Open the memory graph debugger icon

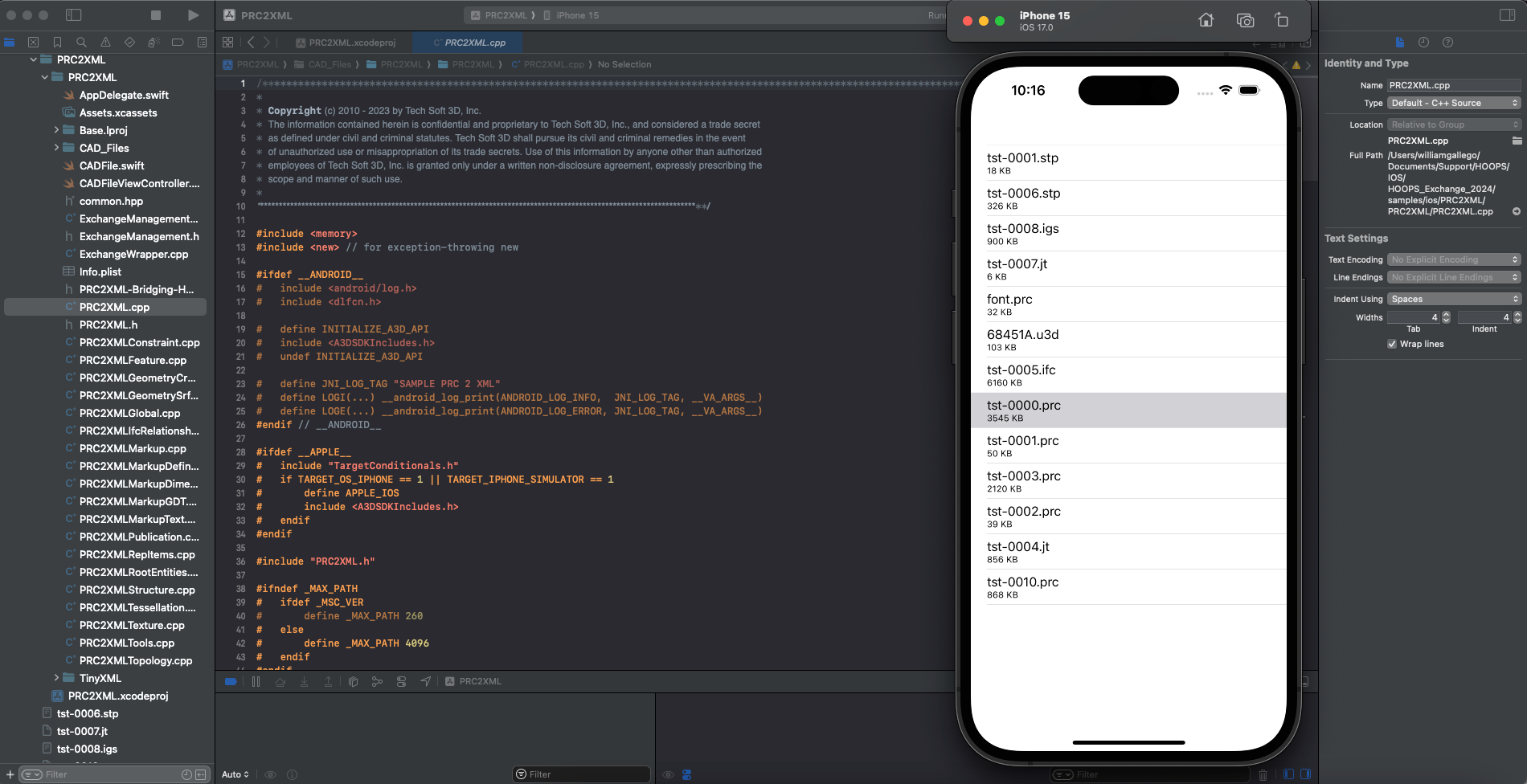377,681
